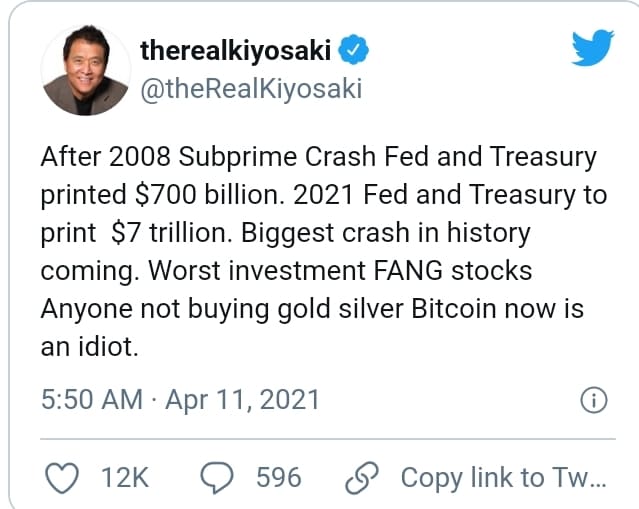Click the Apr 11, 2021 date
Viewport: 639px width, 509px height.
tap(242, 399)
